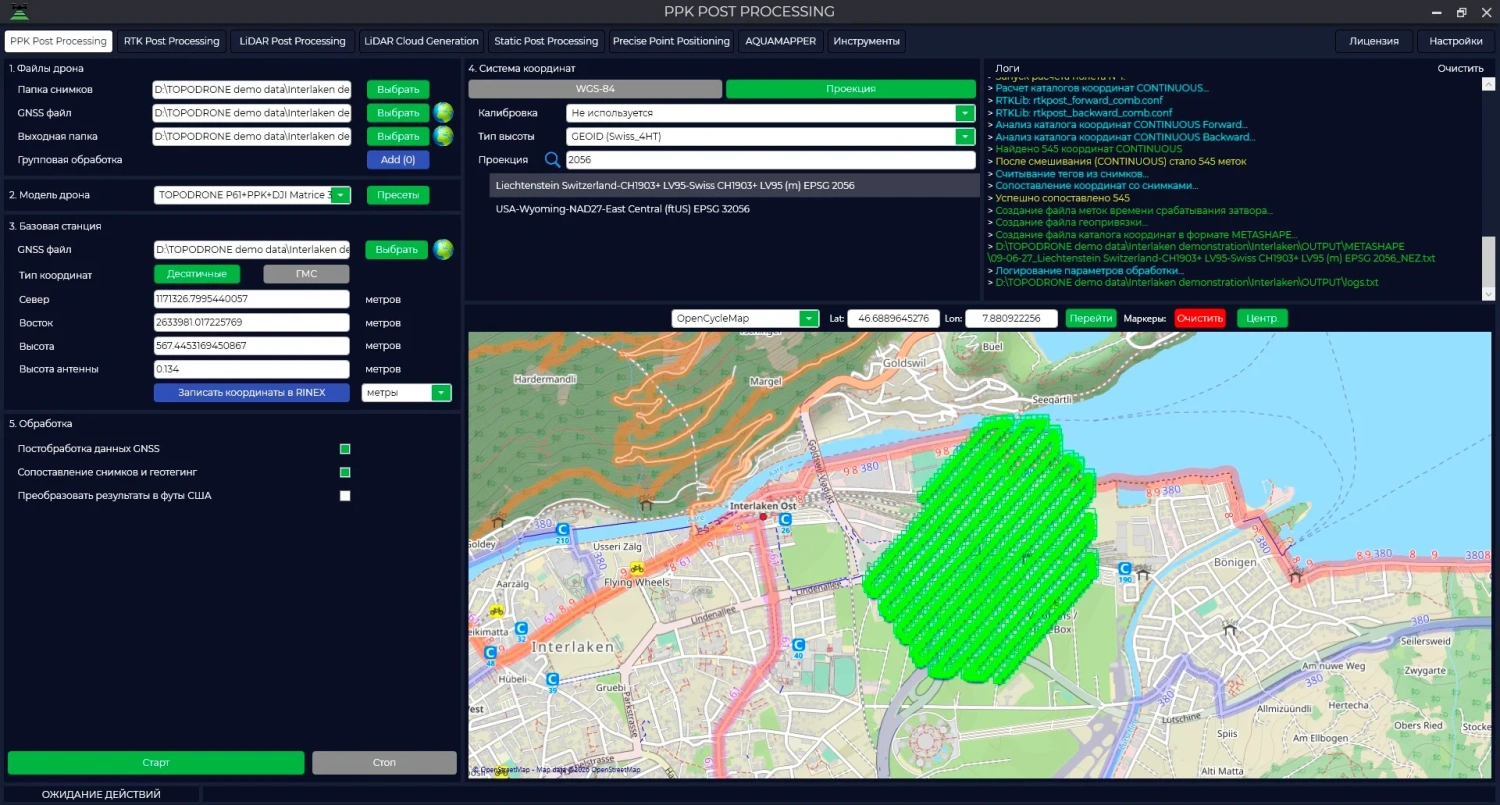Select PPK Post Processing tab
This screenshot has width=1500, height=805.
pos(58,41)
